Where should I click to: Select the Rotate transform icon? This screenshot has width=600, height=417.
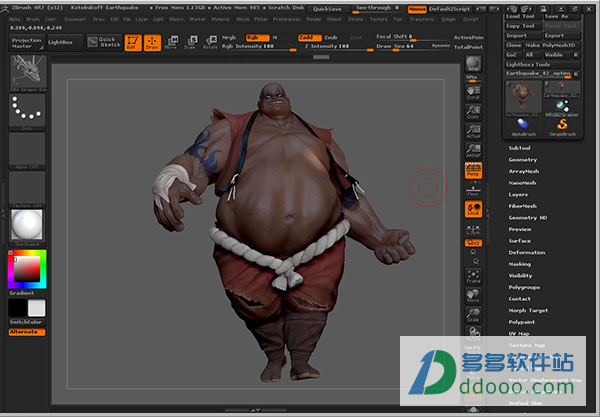(210, 42)
